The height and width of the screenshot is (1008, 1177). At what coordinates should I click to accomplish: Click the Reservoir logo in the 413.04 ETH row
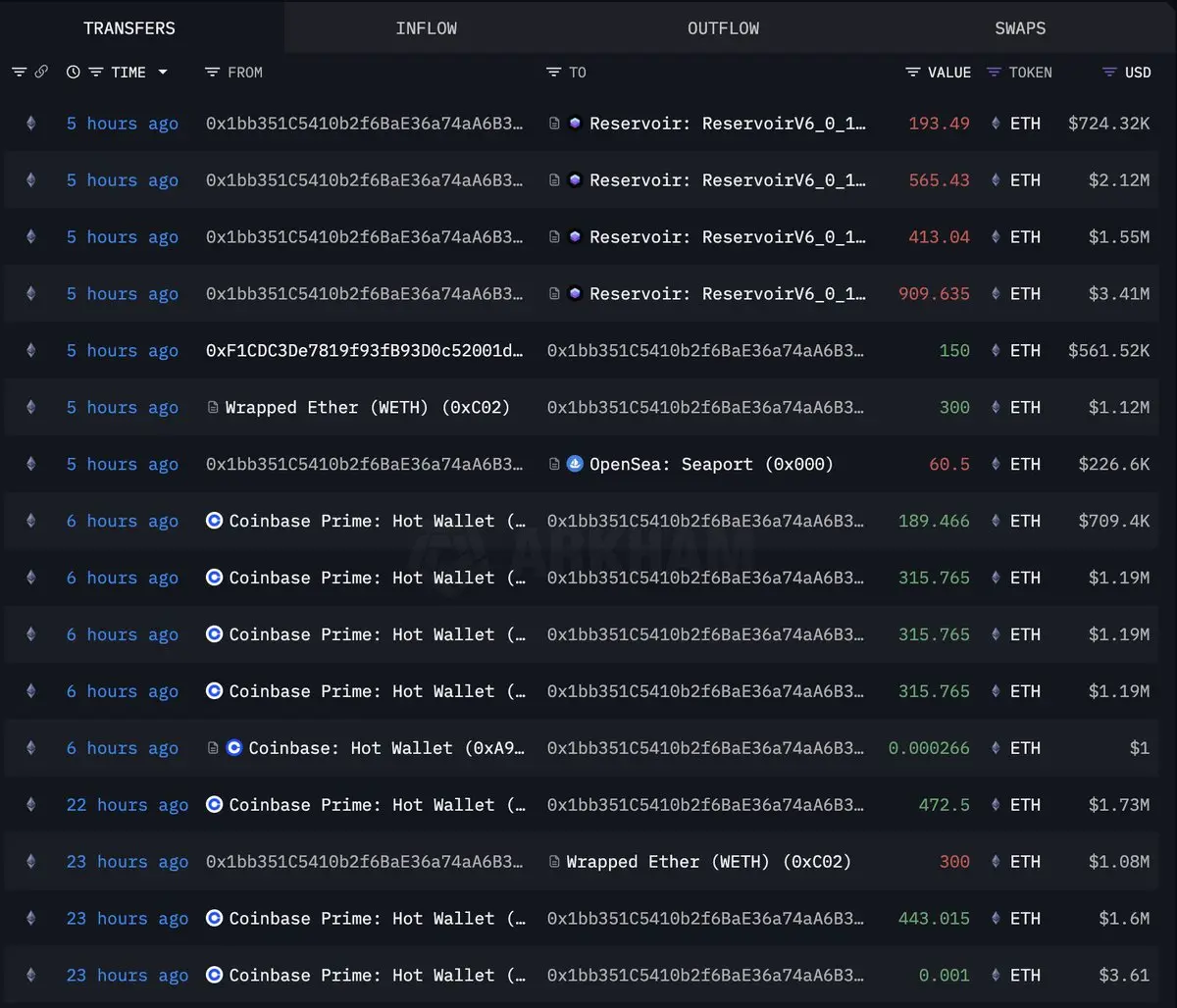575,237
